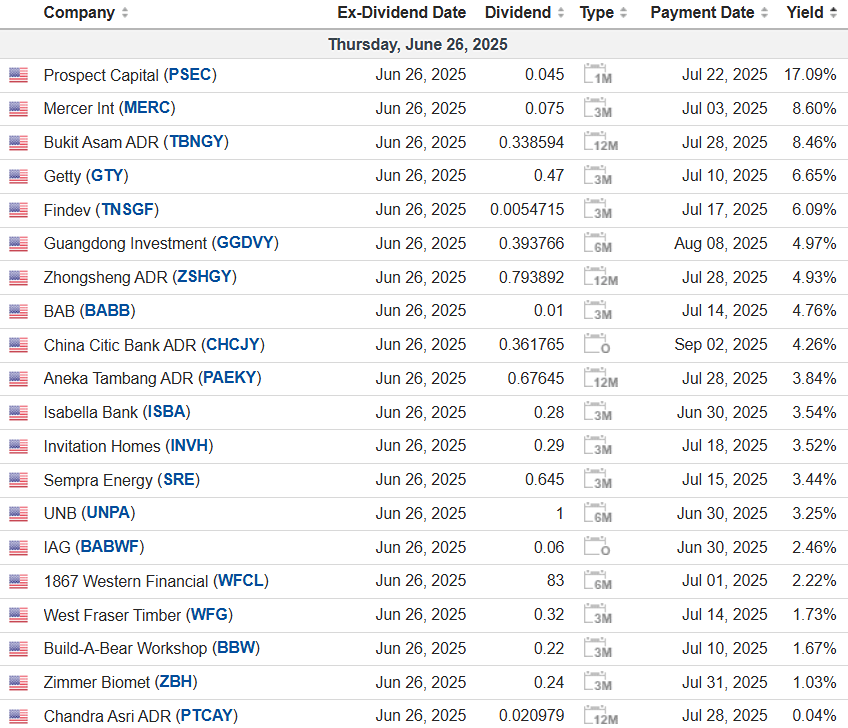Open the PSEC ticker link
This screenshot has width=848, height=728.
click(190, 75)
